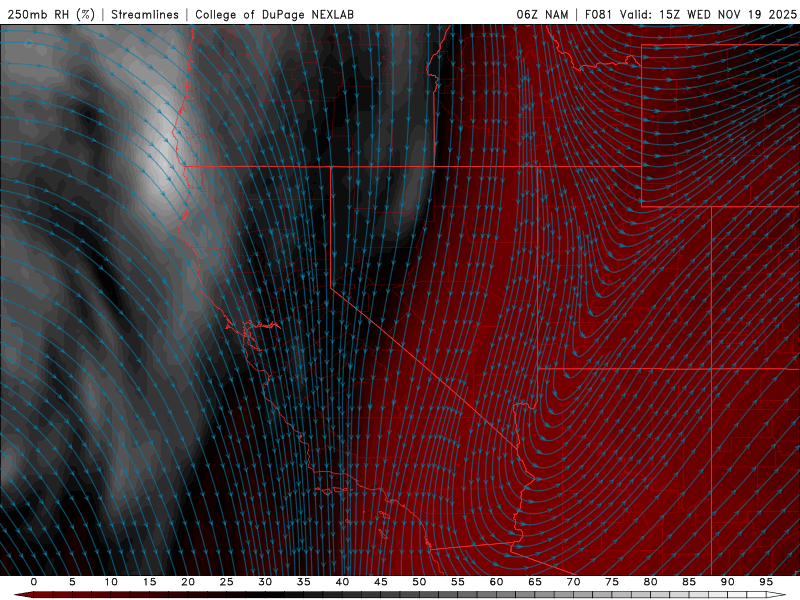Click the colorbar label '85'
This screenshot has width=800, height=600.
tap(689, 582)
